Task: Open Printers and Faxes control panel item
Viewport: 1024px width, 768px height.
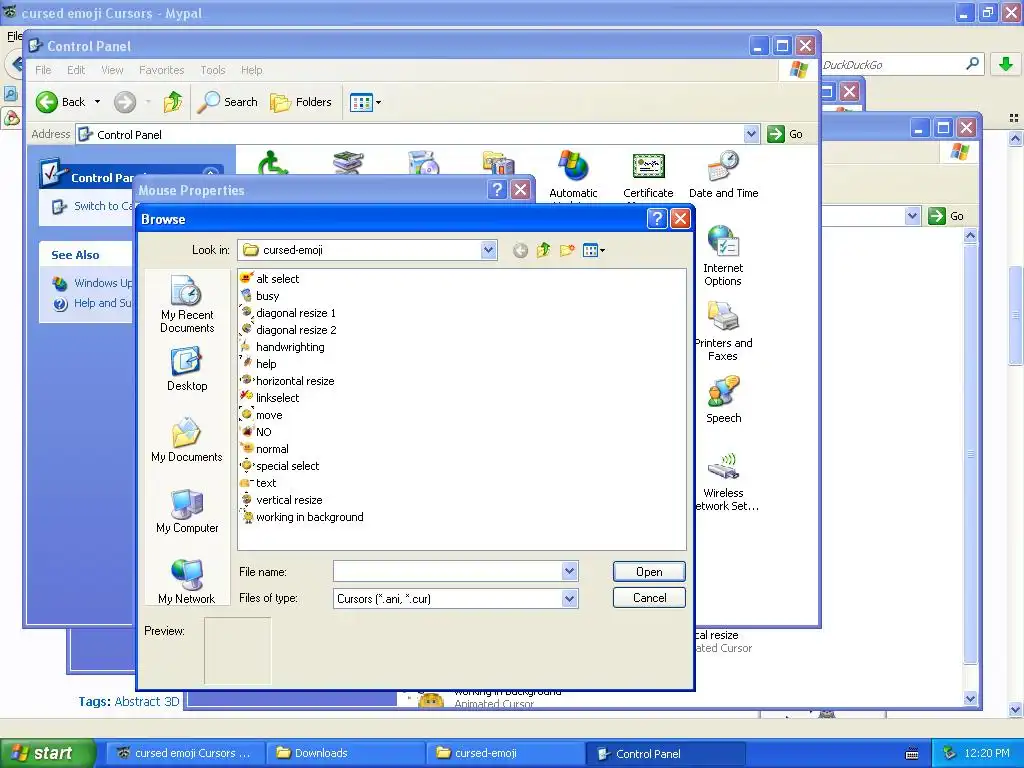Action: click(723, 332)
